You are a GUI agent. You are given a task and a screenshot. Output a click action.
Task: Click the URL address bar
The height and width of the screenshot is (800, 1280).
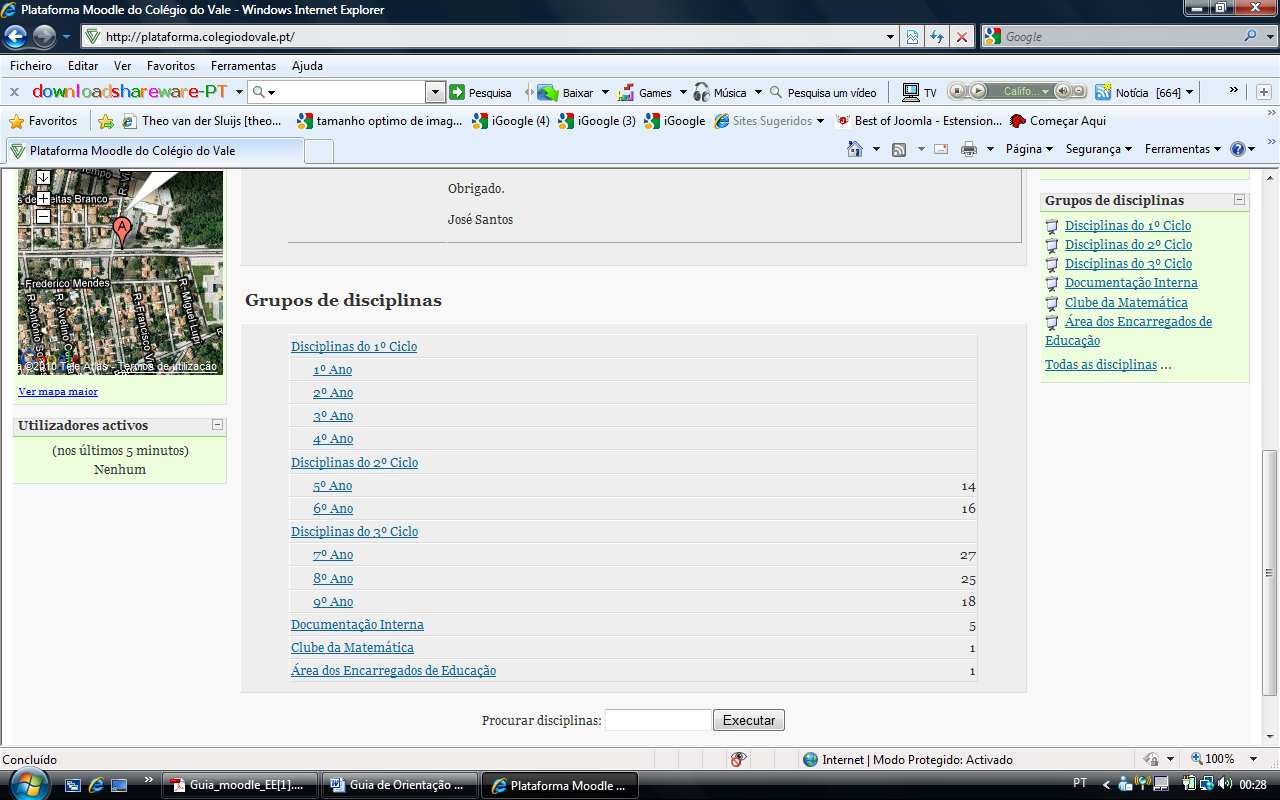pyautogui.click(x=490, y=37)
